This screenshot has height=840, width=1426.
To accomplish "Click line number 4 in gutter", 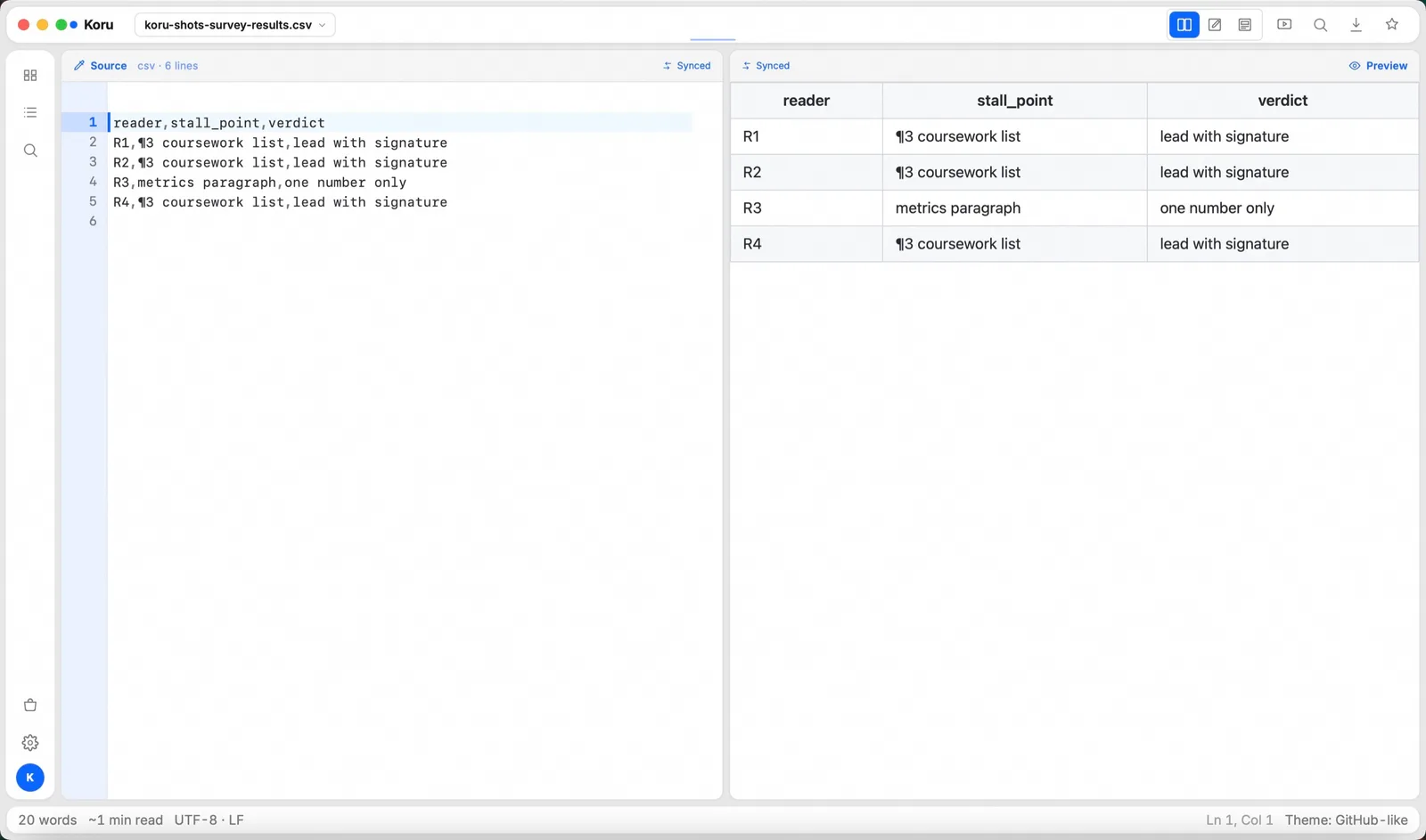I will [x=93, y=182].
